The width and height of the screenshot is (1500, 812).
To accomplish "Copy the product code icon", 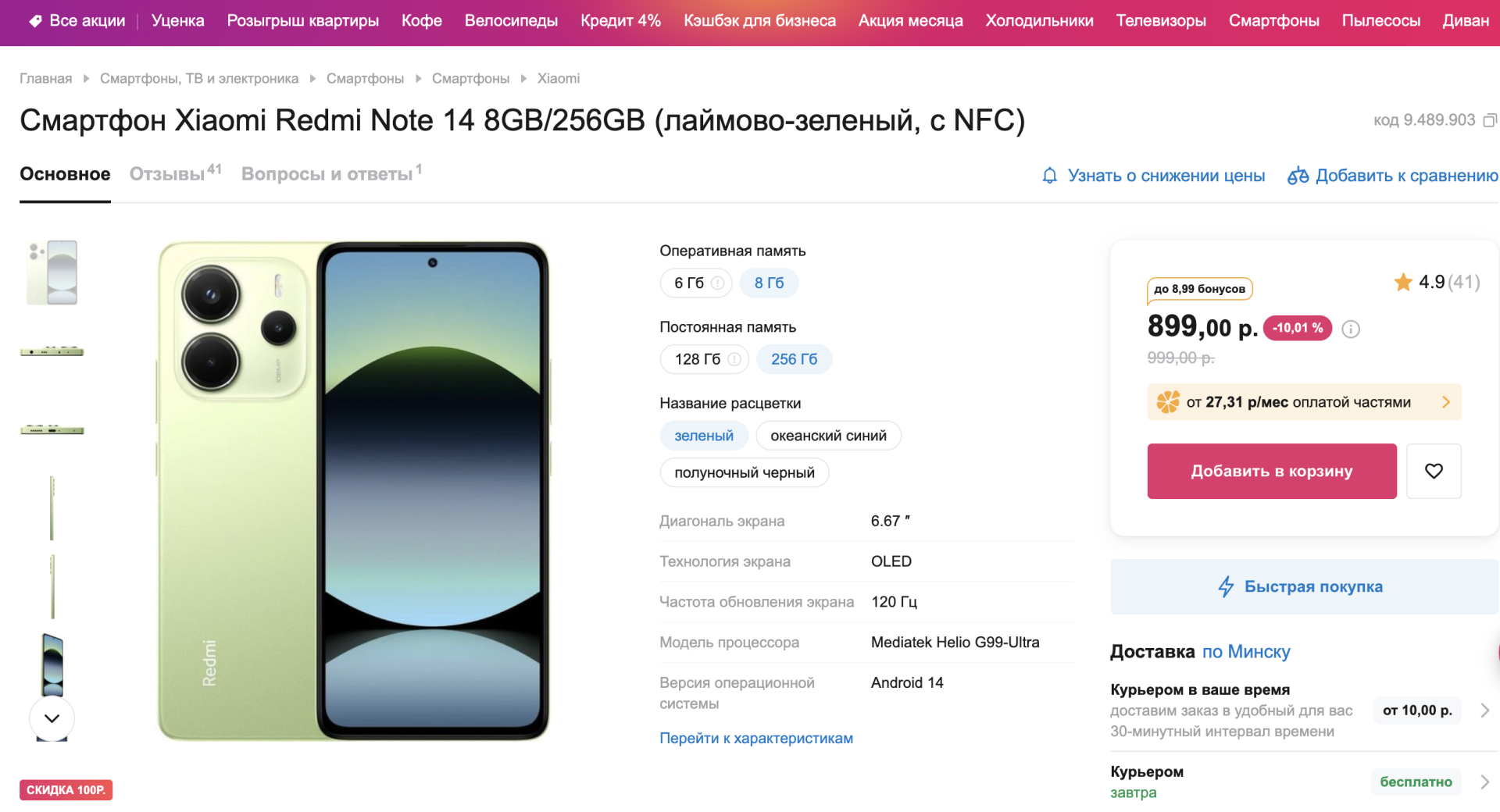I will point(1490,120).
